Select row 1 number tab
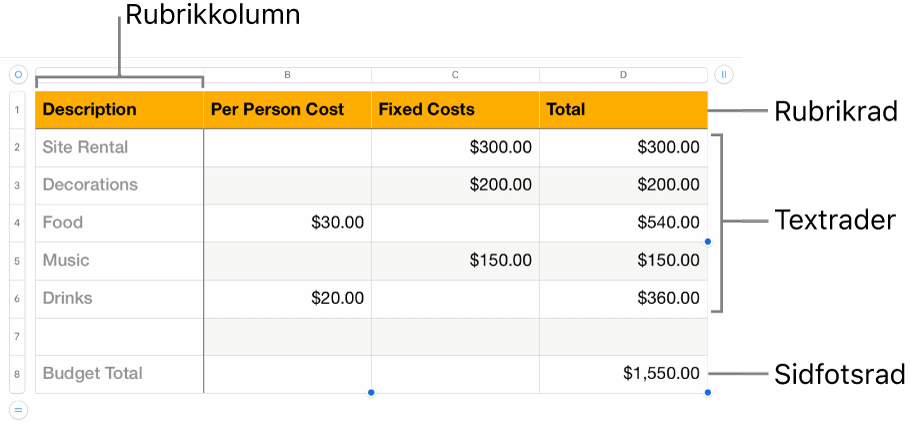The height and width of the screenshot is (431, 915). tap(19, 110)
